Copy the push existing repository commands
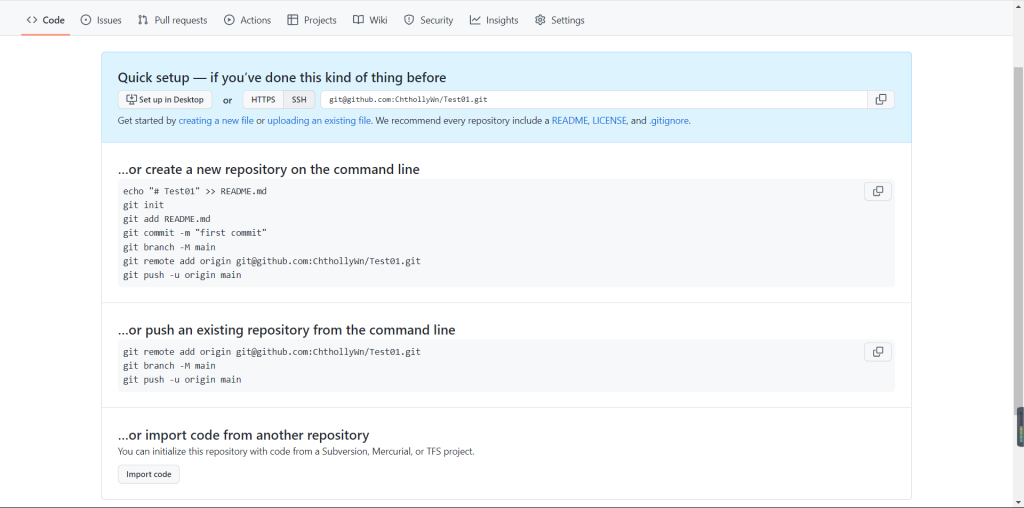The height and width of the screenshot is (508, 1024). pos(877,352)
